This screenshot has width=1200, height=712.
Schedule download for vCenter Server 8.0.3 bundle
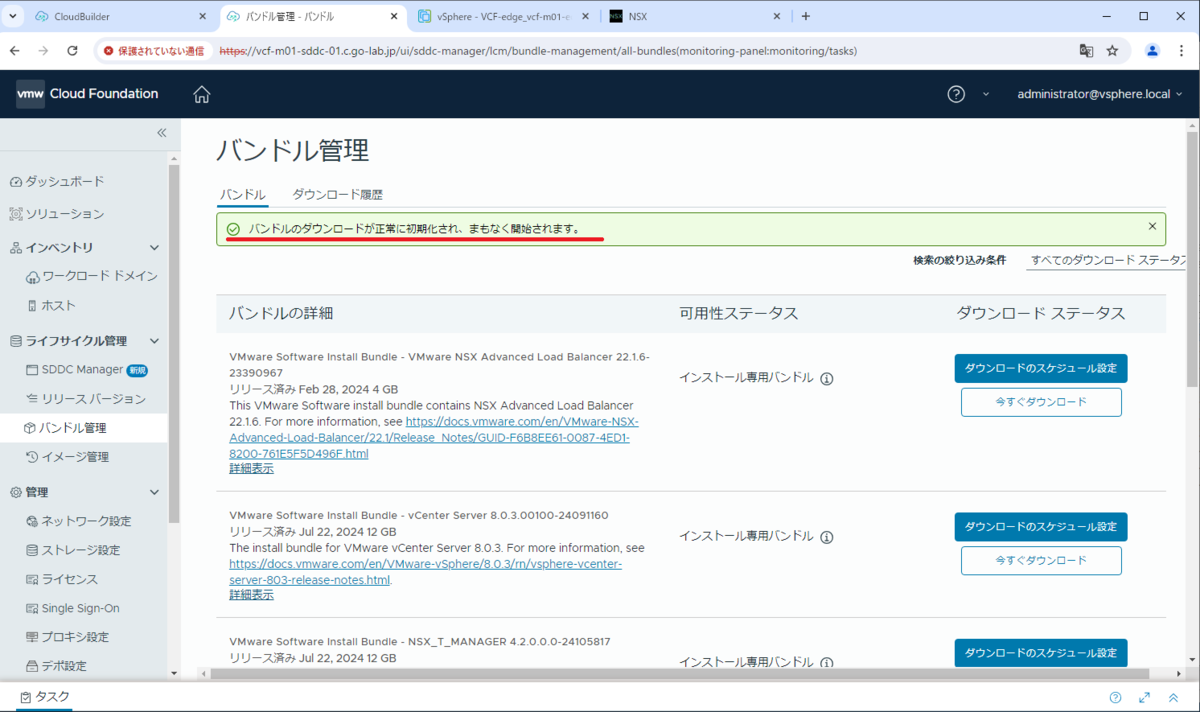click(x=1041, y=526)
